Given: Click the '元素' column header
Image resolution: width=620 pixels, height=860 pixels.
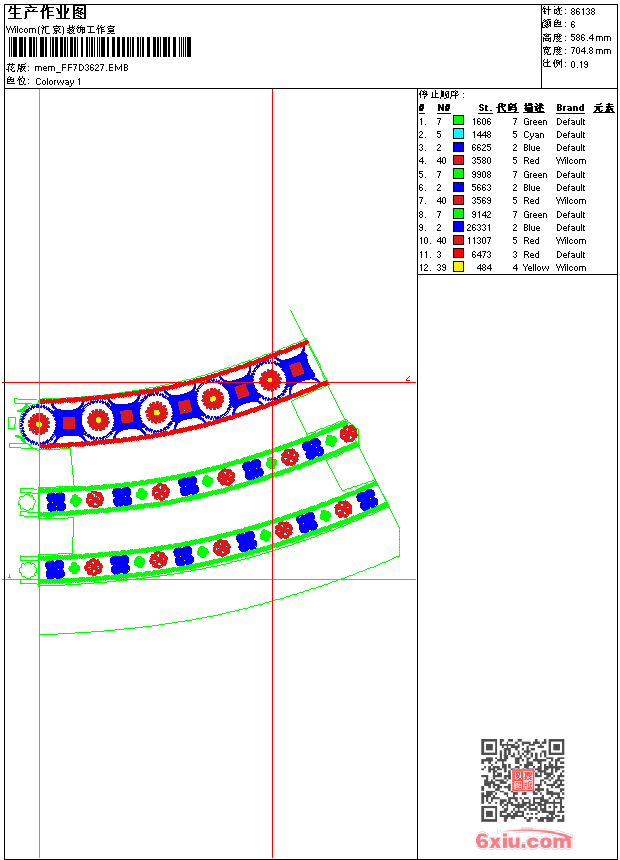Looking at the screenshot, I should pyautogui.click(x=604, y=108).
